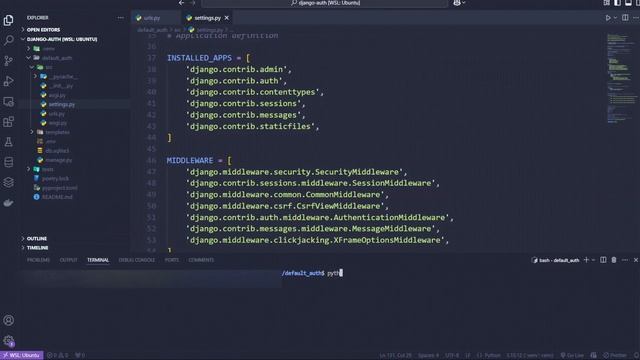Collapse the src folder
Image resolution: width=640 pixels, height=360 pixels.
point(48,67)
